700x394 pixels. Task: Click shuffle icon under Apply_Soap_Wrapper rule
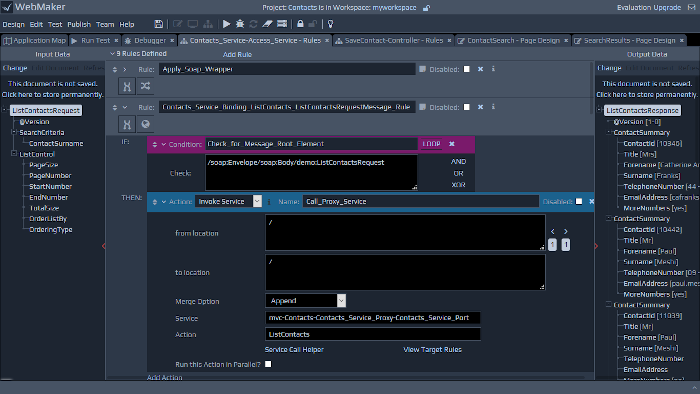pos(145,86)
